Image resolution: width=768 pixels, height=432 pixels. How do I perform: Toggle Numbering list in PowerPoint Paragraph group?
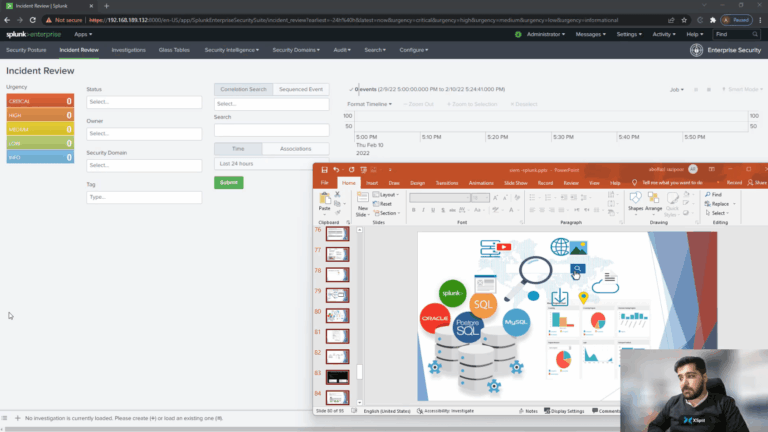(x=550, y=197)
